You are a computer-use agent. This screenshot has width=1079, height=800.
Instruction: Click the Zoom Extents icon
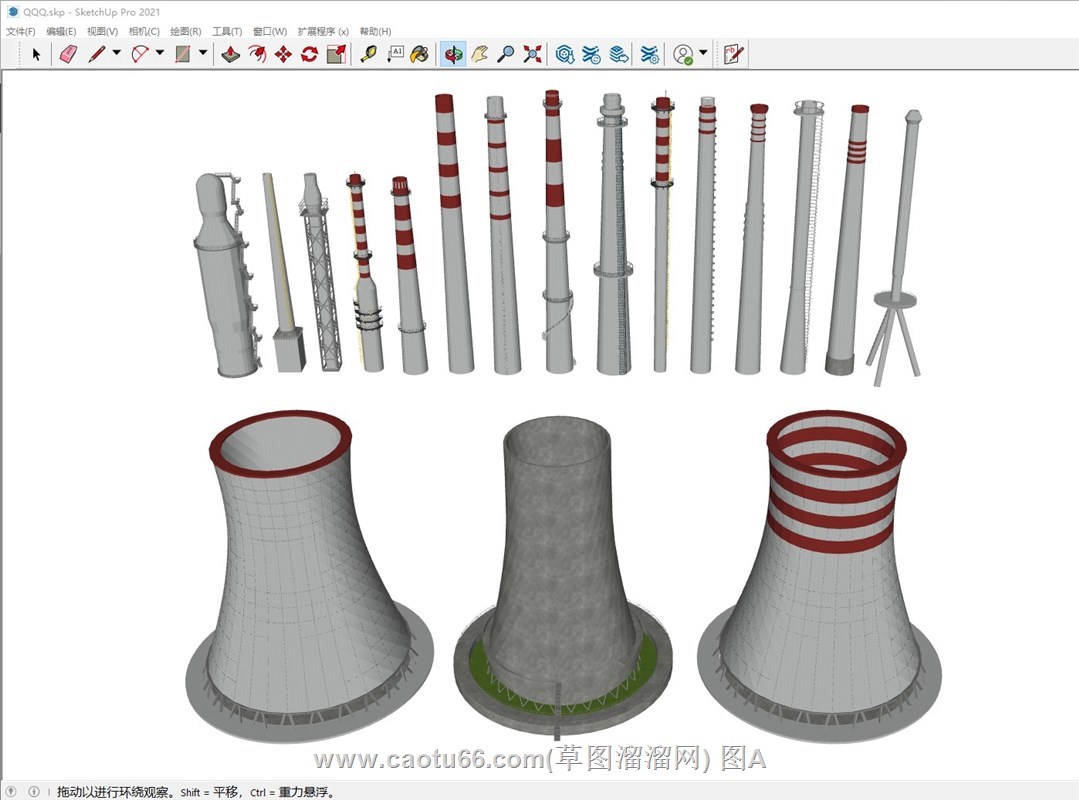533,54
